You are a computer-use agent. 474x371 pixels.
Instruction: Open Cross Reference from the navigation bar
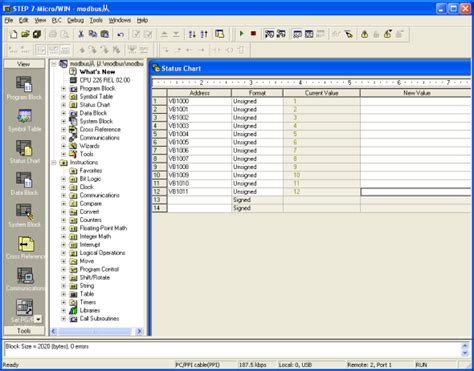[25, 247]
